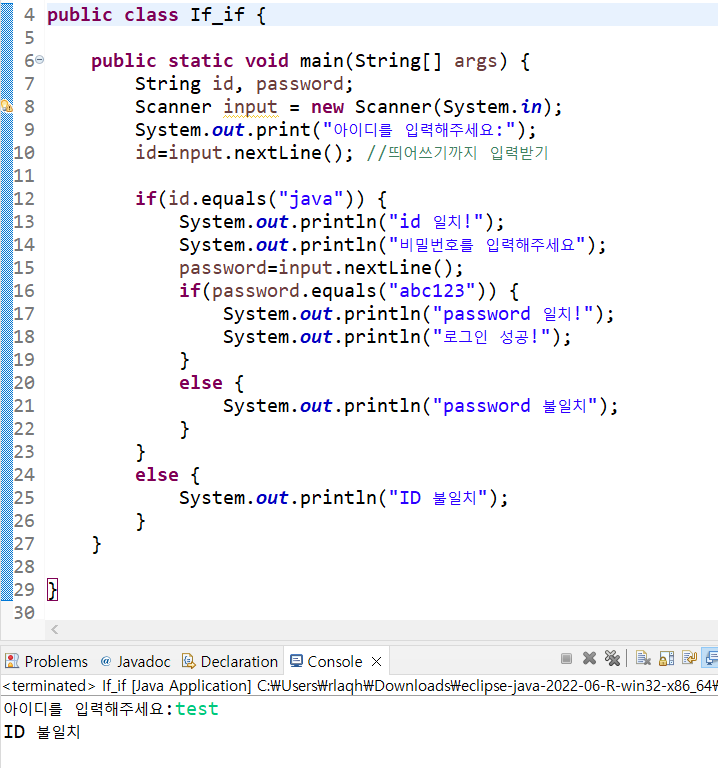
Task: Click the "로그인 성공!" string on line 18
Action: pyautogui.click(x=492, y=337)
